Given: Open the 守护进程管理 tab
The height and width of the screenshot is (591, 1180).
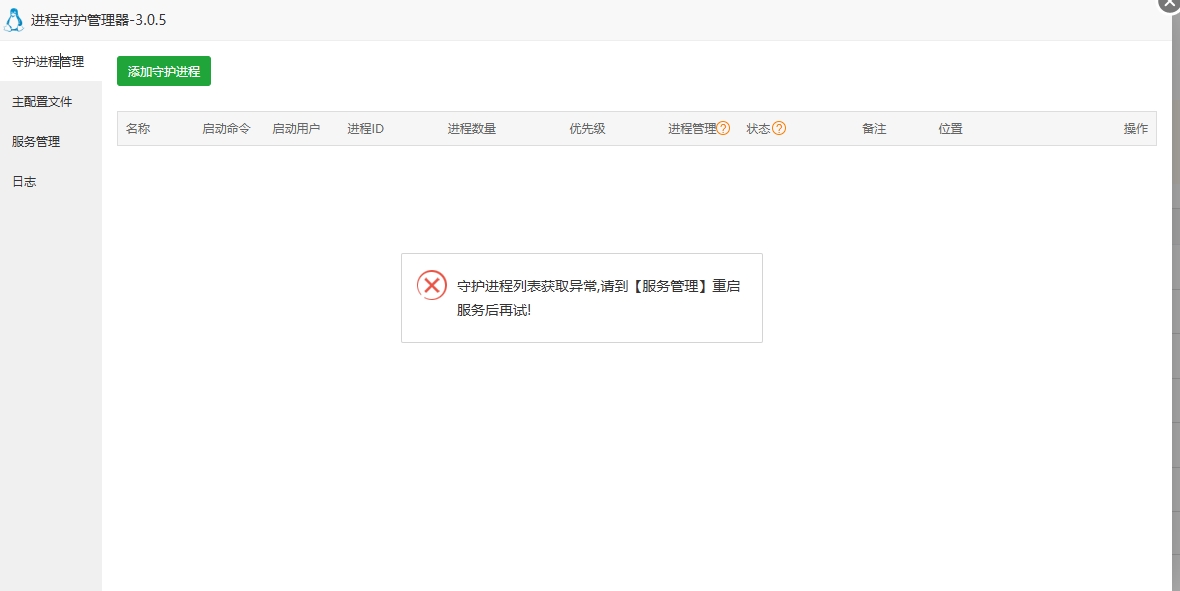Looking at the screenshot, I should (50, 62).
